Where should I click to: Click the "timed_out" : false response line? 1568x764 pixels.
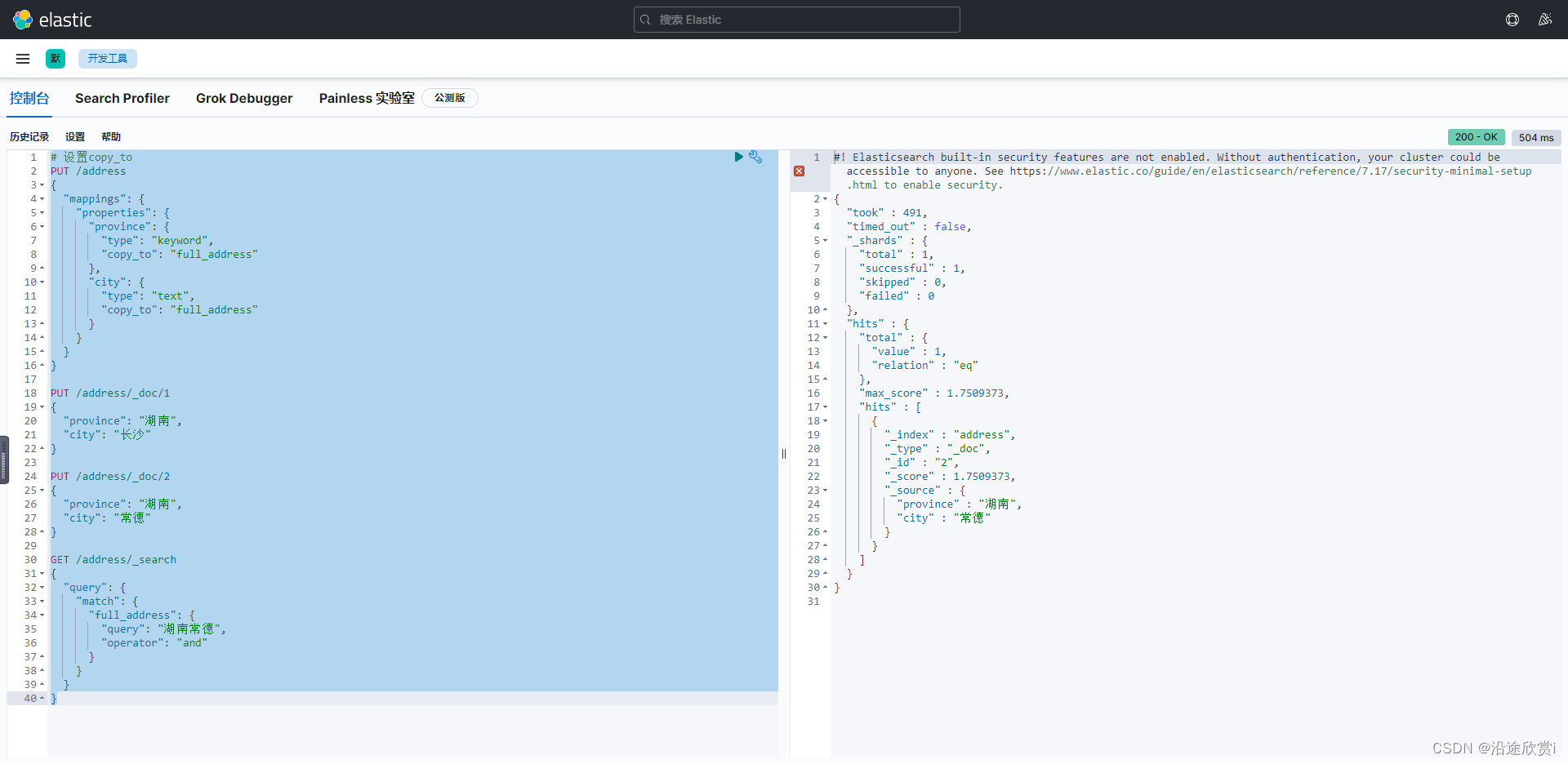tap(909, 227)
